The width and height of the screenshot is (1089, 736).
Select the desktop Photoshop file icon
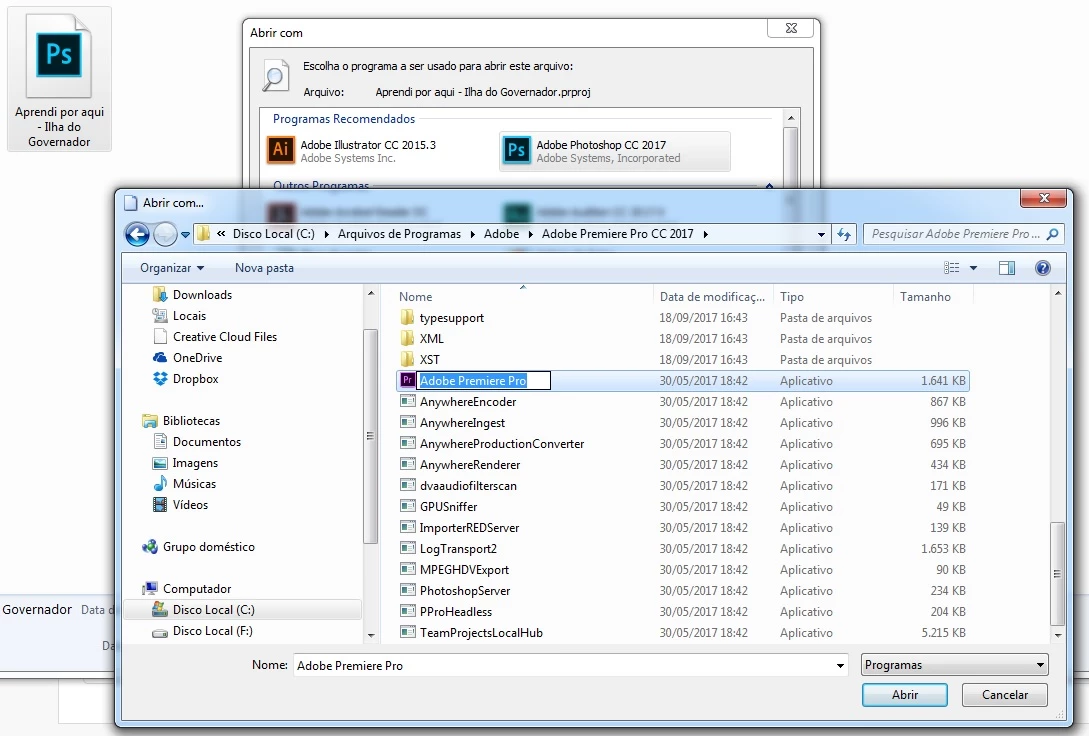coord(59,78)
